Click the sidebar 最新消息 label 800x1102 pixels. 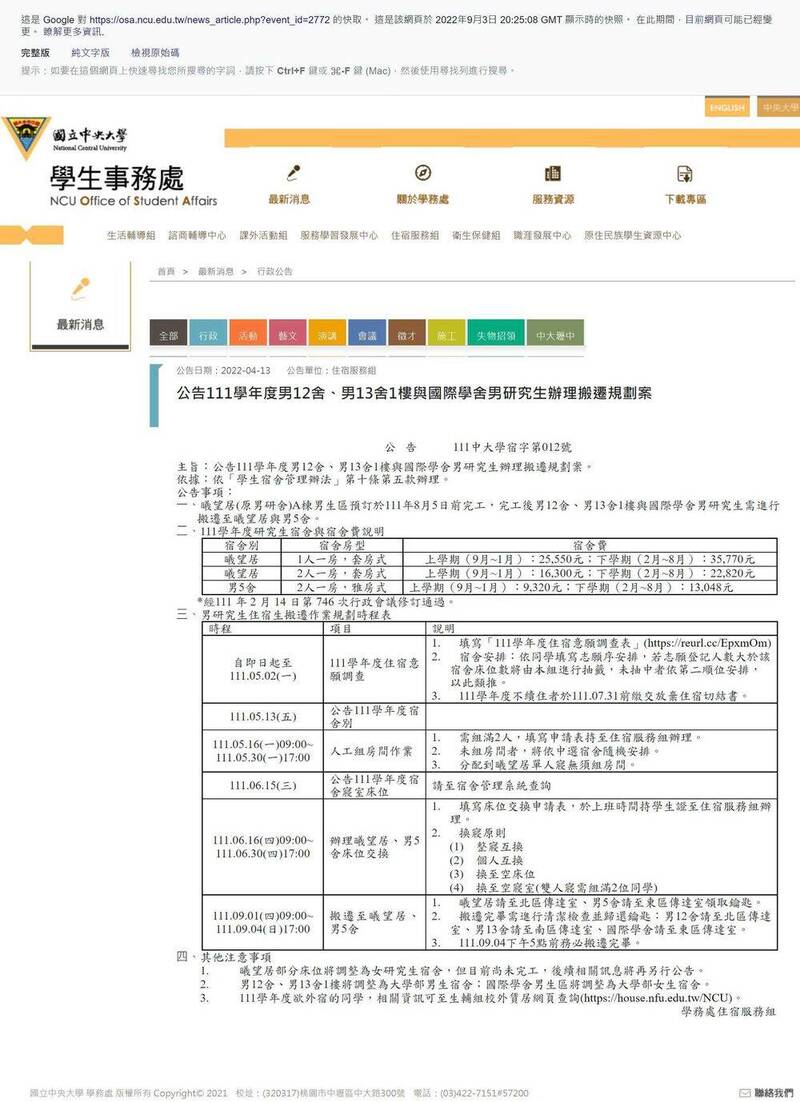[x=80, y=325]
